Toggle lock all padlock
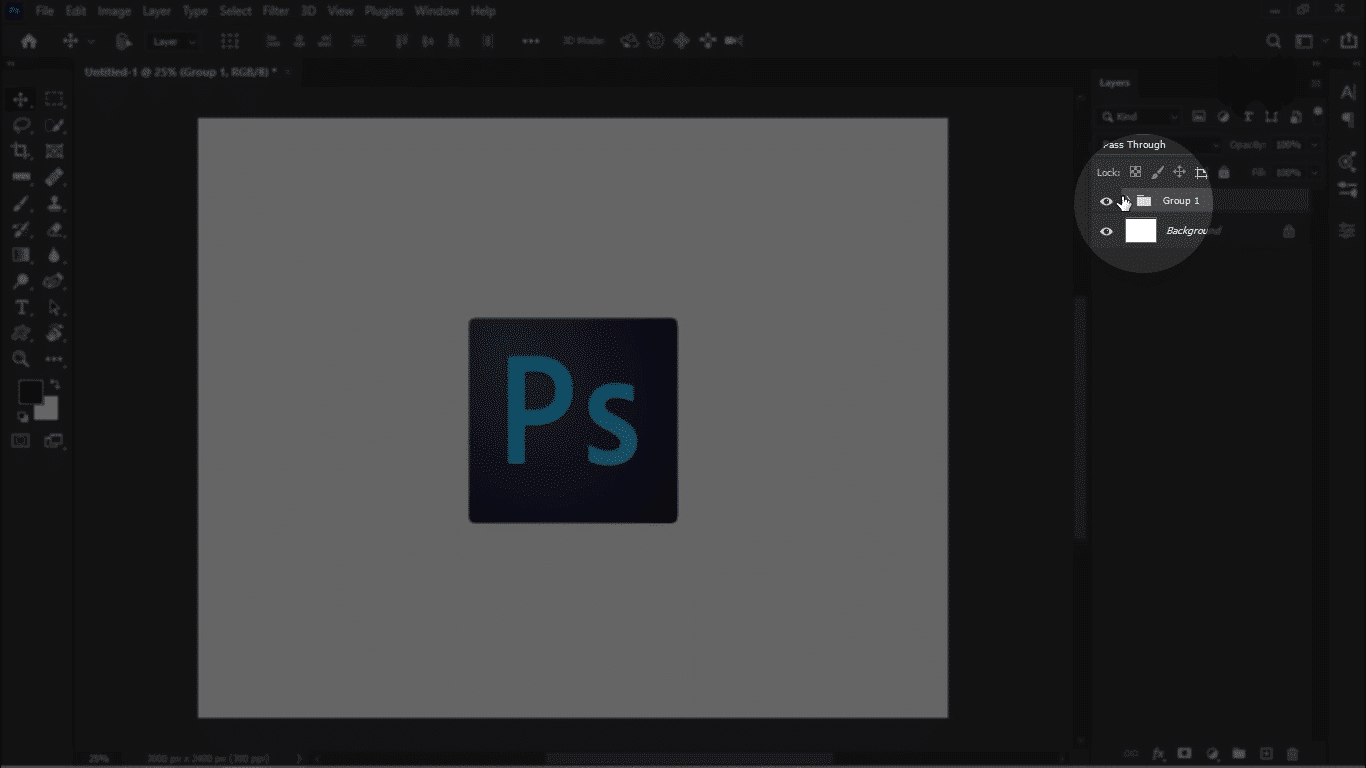 click(1223, 172)
